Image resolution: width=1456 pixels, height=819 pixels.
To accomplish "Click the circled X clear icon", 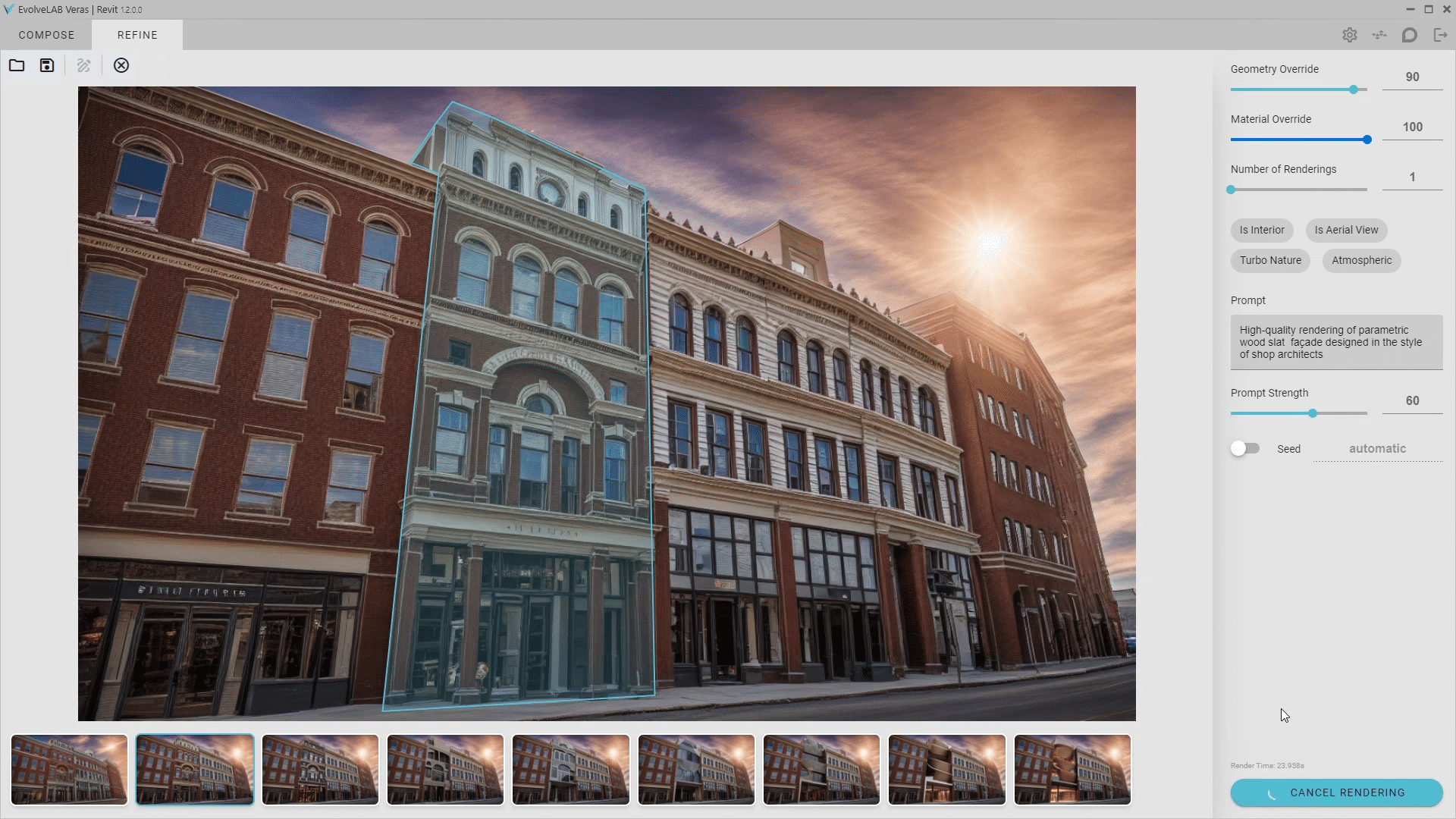I will coord(121,65).
